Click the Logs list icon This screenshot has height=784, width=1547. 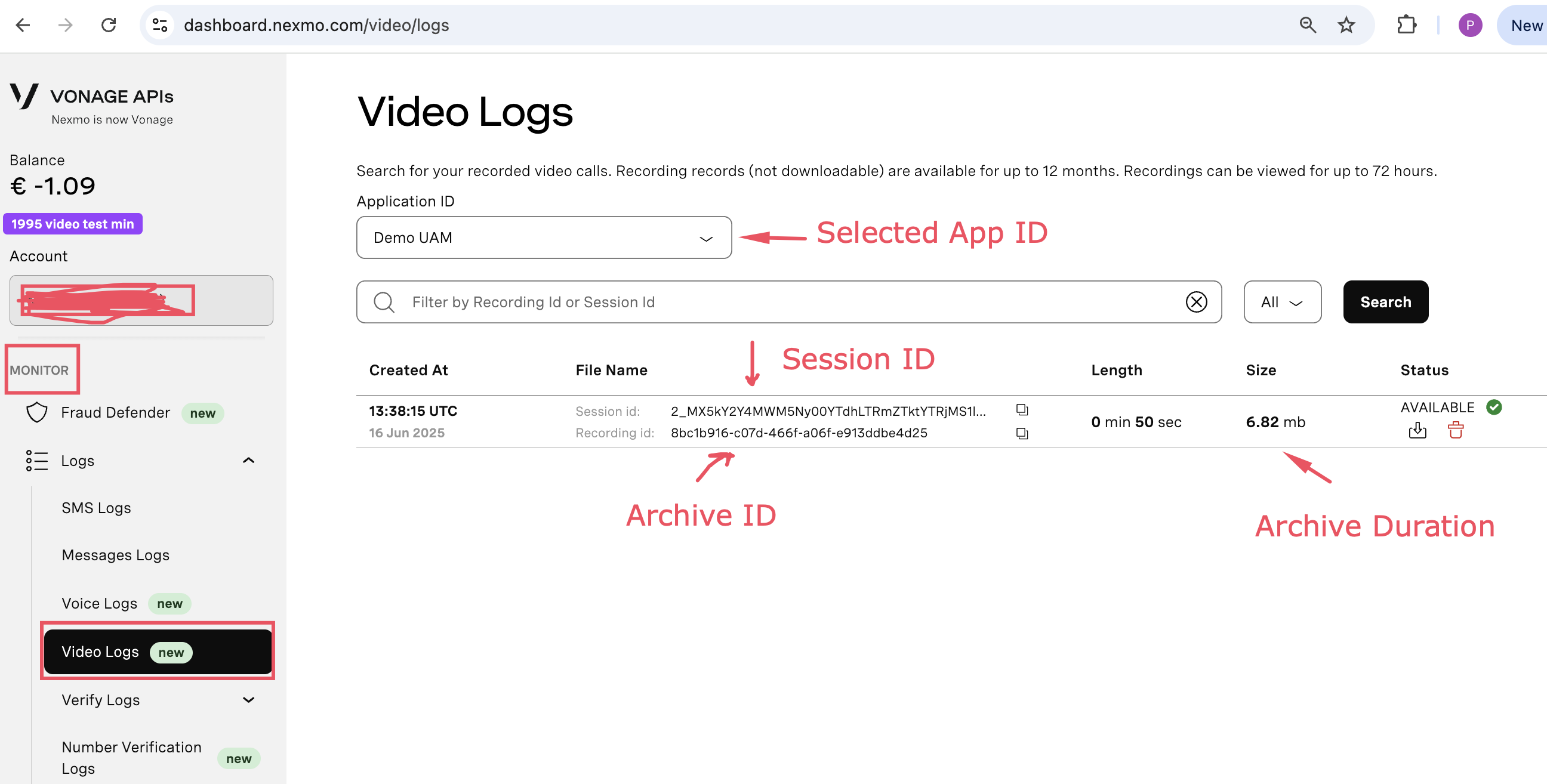coord(36,461)
